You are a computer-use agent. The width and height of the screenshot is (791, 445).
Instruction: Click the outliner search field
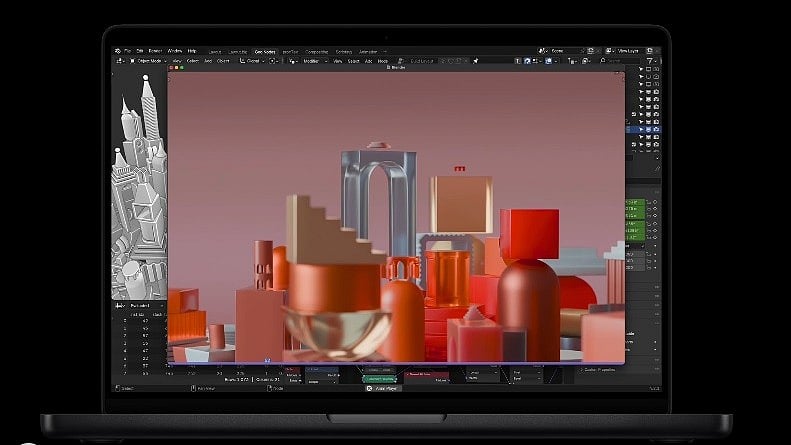point(620,60)
